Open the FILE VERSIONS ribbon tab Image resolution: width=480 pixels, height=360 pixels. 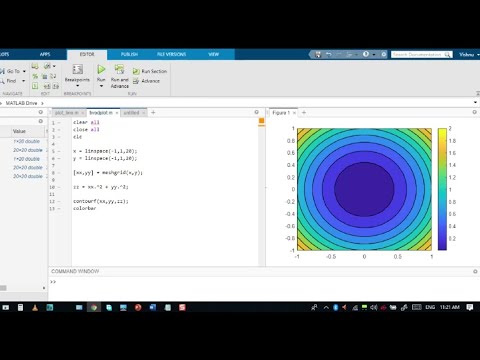click(x=171, y=54)
